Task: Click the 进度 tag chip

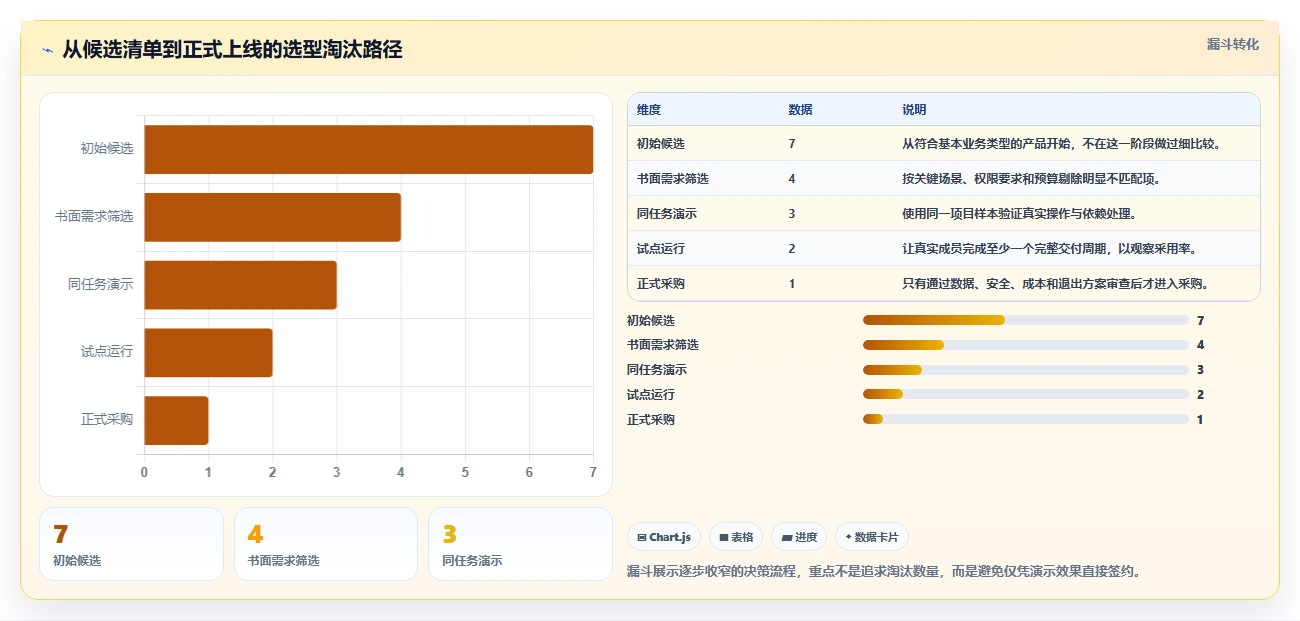Action: [799, 537]
